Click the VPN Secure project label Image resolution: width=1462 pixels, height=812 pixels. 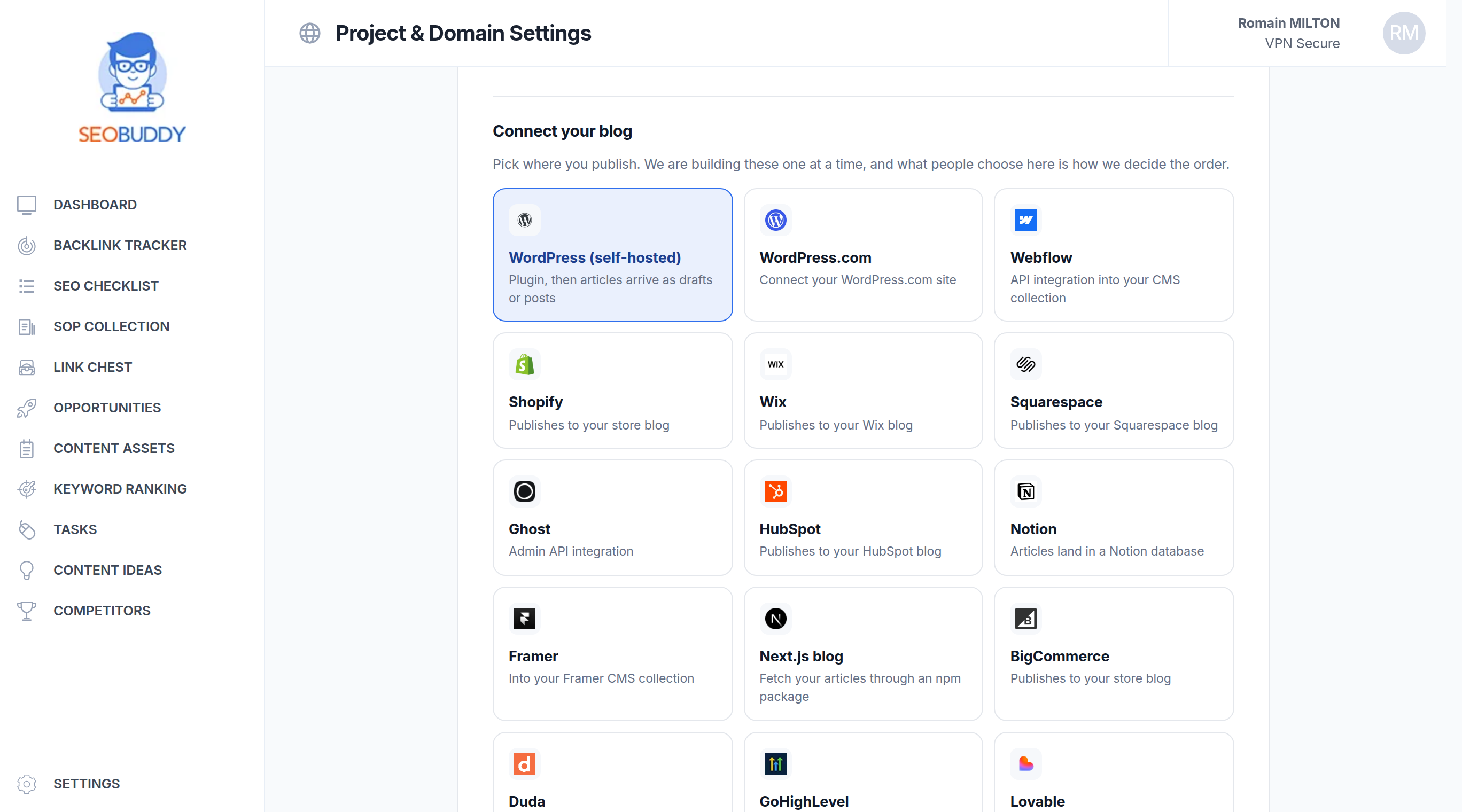click(1302, 44)
